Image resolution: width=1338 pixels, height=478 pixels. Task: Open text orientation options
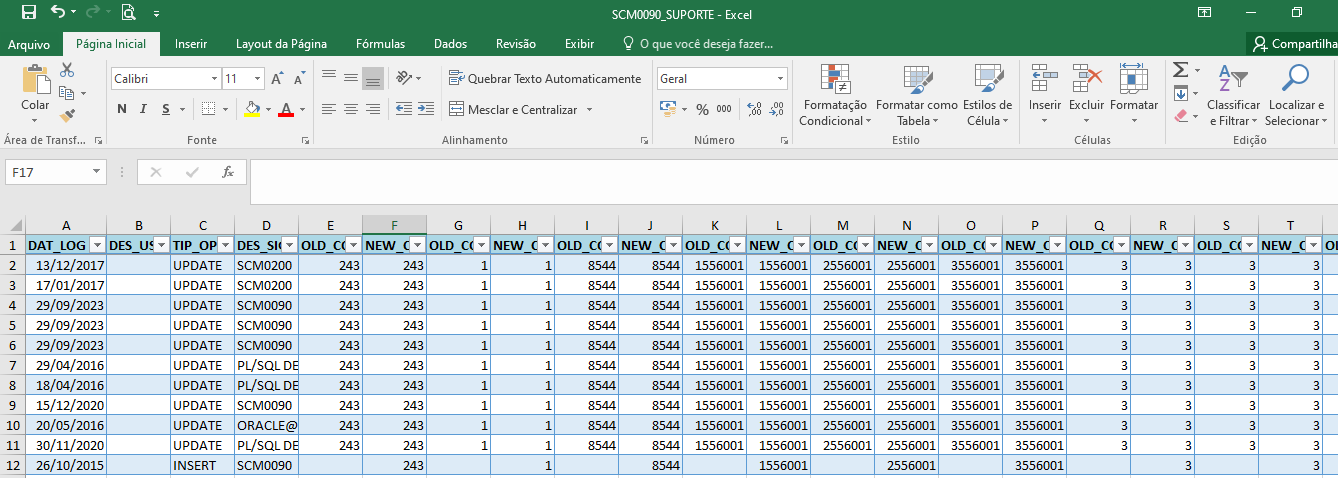(x=407, y=78)
